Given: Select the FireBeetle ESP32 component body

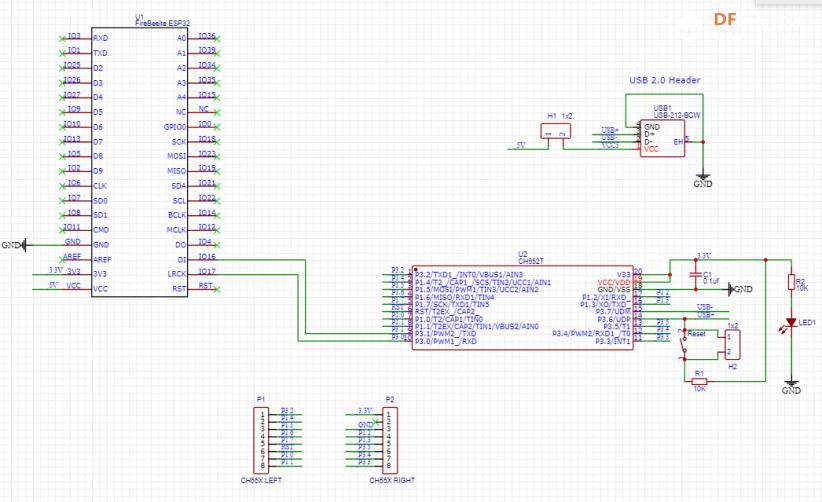Looking at the screenshot, I should pyautogui.click(x=140, y=162).
